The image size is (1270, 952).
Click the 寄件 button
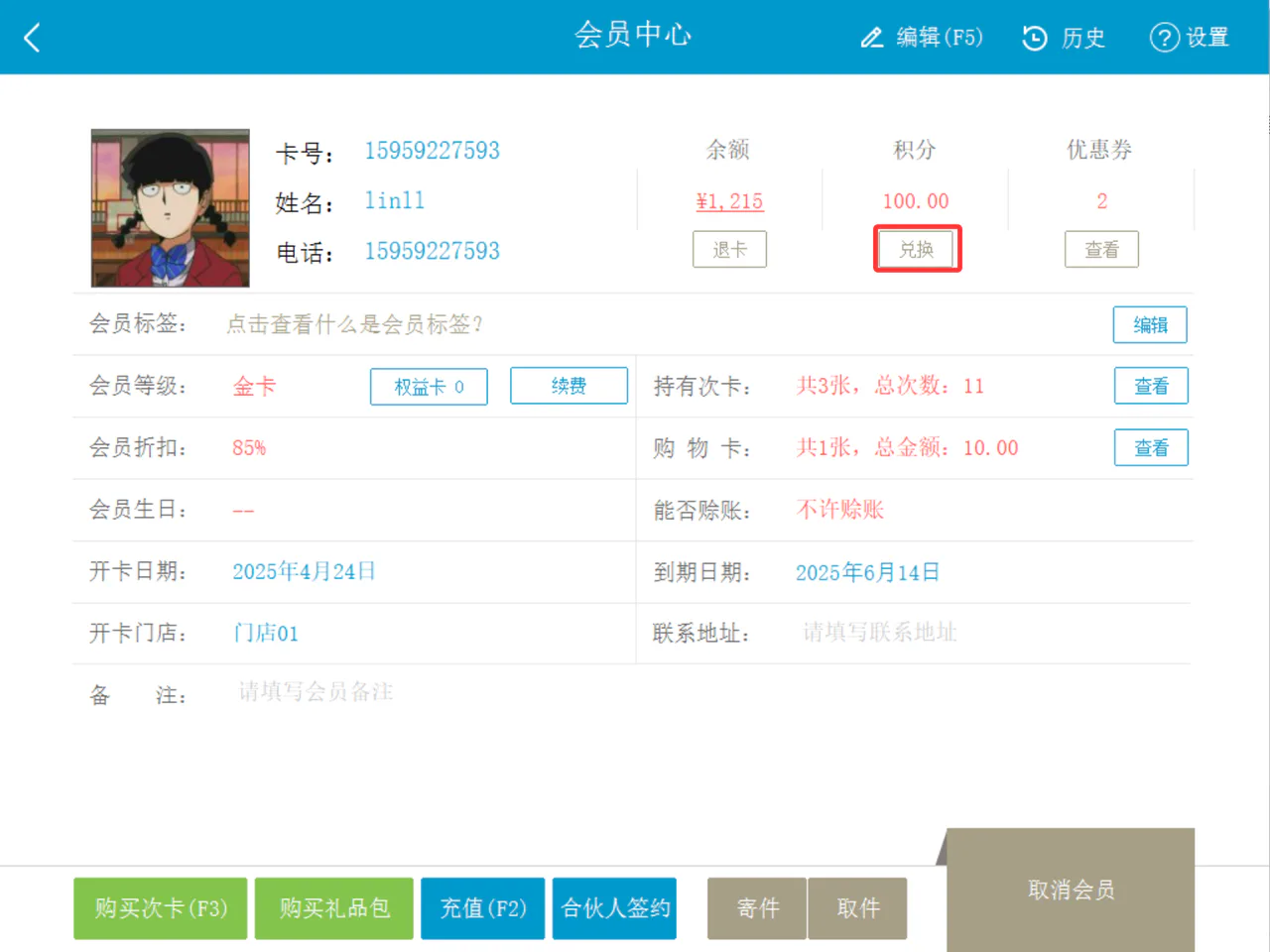[x=758, y=908]
